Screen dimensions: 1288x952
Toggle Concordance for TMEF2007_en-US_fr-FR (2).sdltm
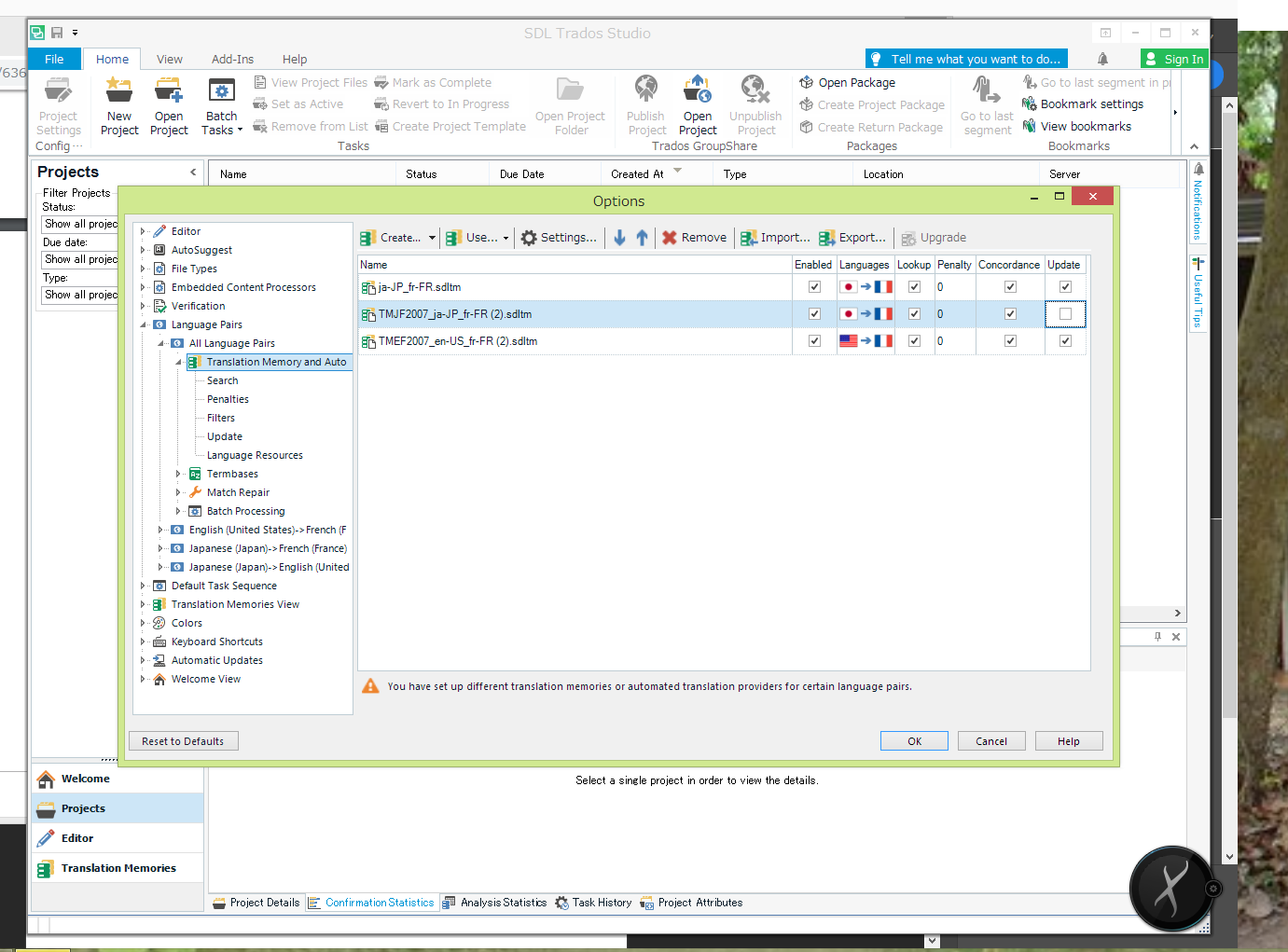pos(1010,341)
